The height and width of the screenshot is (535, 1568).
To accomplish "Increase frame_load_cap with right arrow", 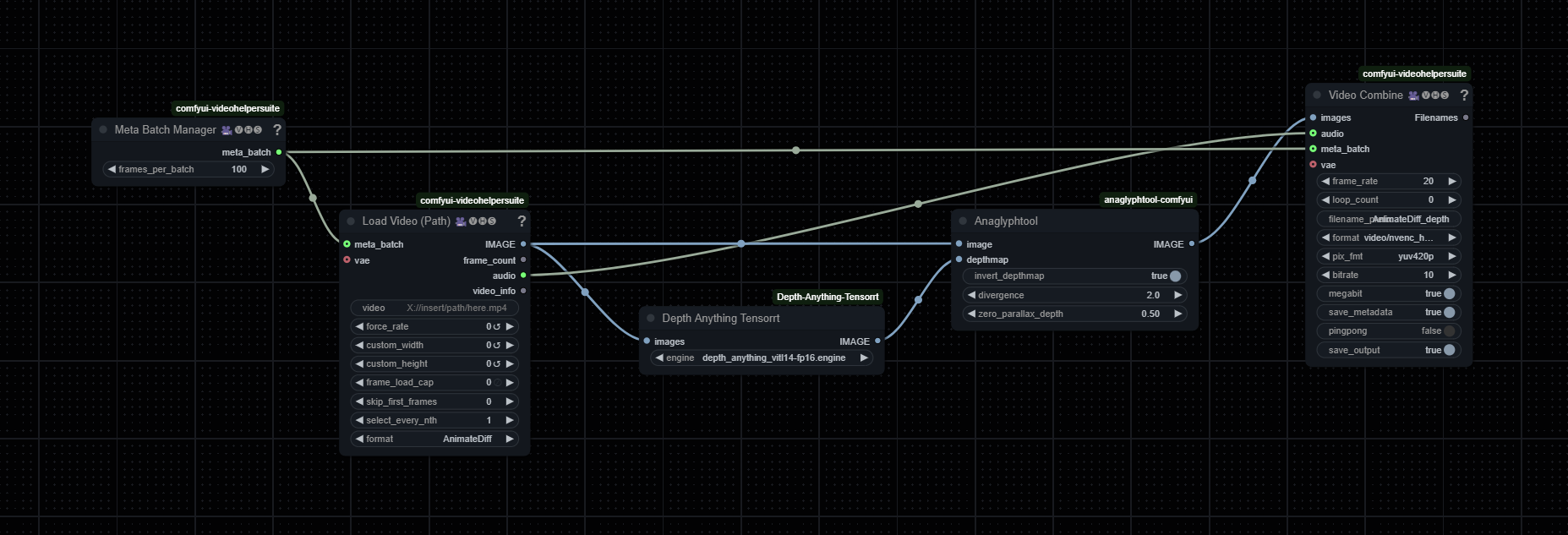I will [510, 382].
